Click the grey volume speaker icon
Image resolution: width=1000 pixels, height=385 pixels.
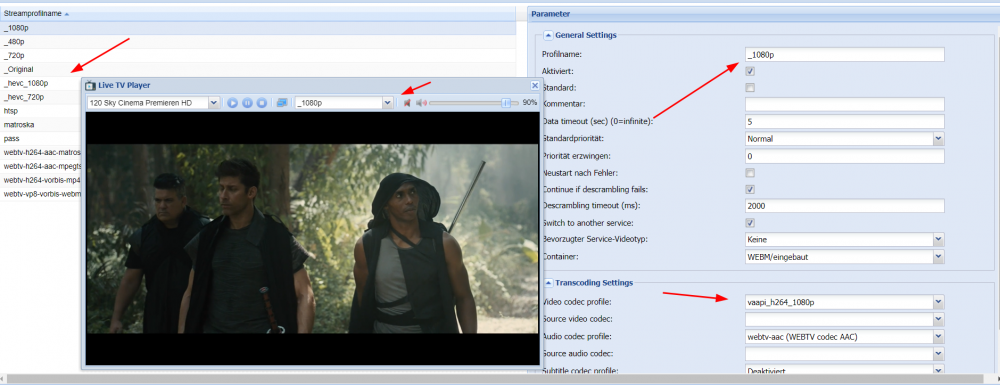click(x=421, y=103)
